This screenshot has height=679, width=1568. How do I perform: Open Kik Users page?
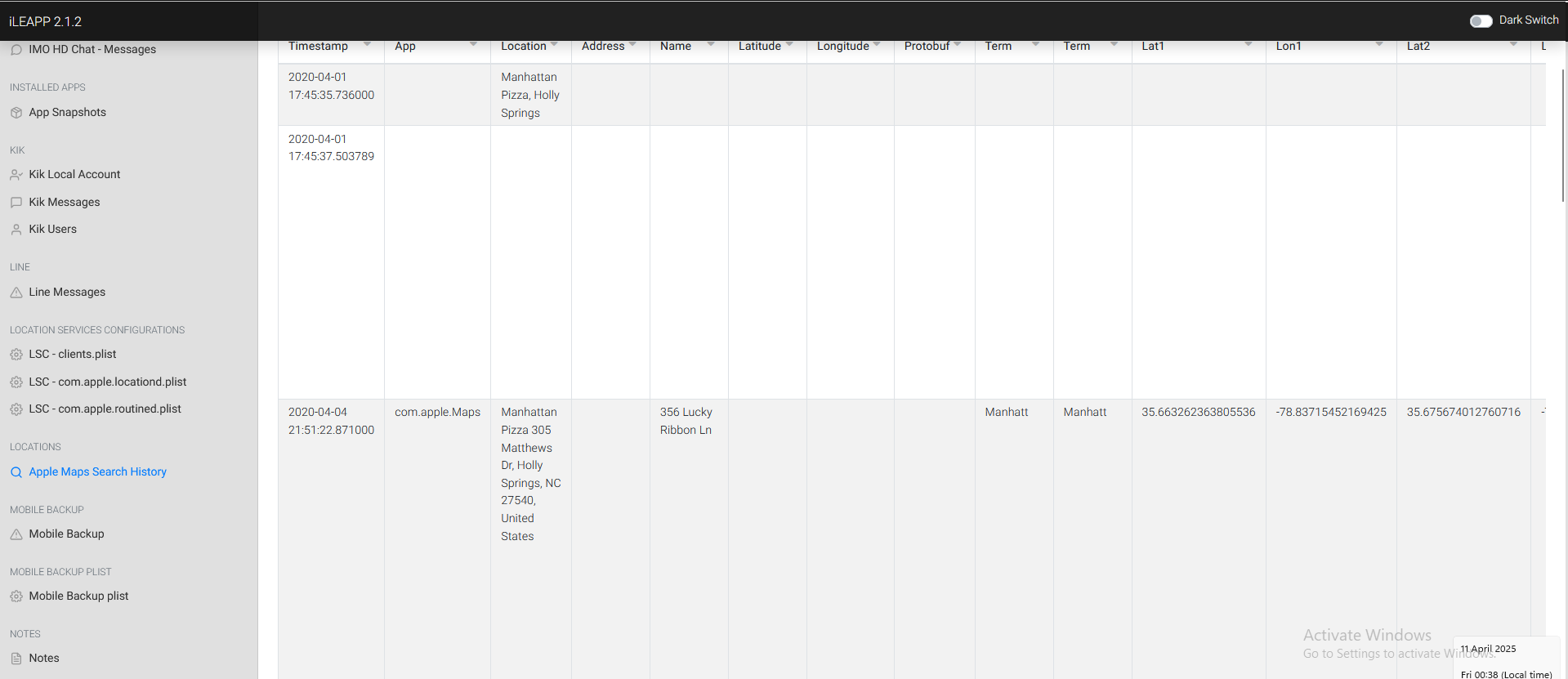53,229
